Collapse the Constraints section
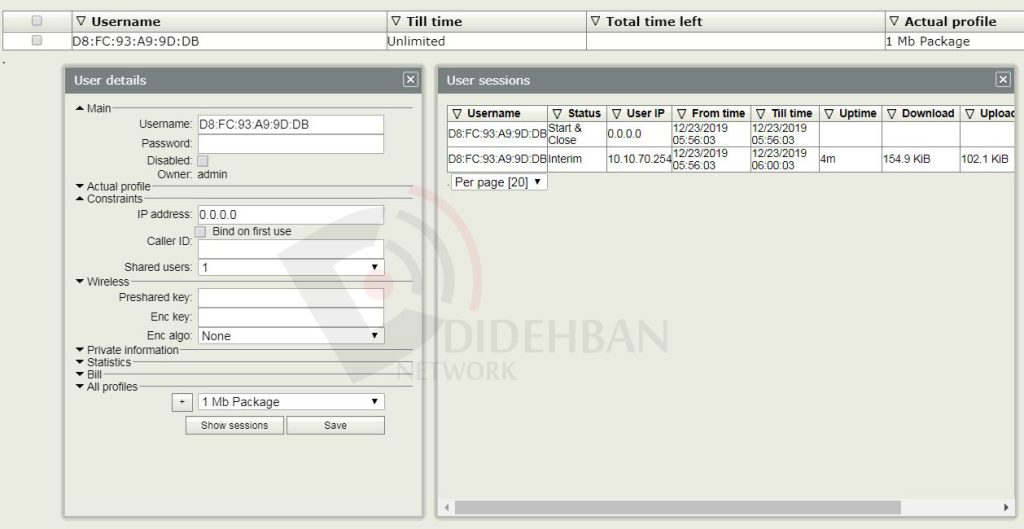This screenshot has width=1024, height=529. pos(80,199)
